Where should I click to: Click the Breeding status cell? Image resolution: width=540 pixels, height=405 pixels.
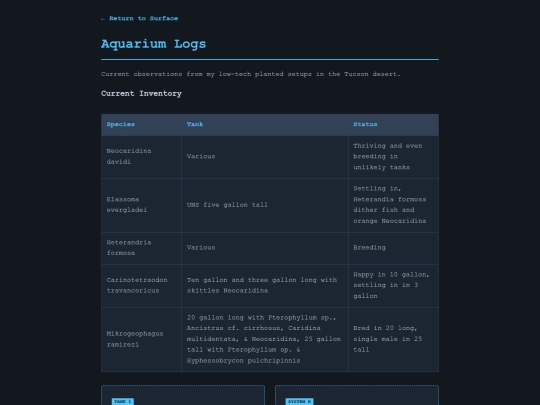[393, 248]
